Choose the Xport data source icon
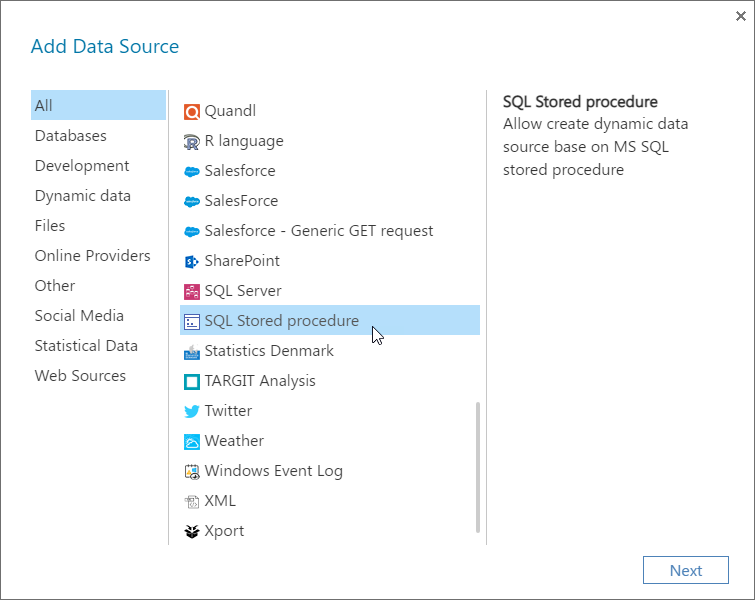This screenshot has height=600, width=755. (x=192, y=532)
